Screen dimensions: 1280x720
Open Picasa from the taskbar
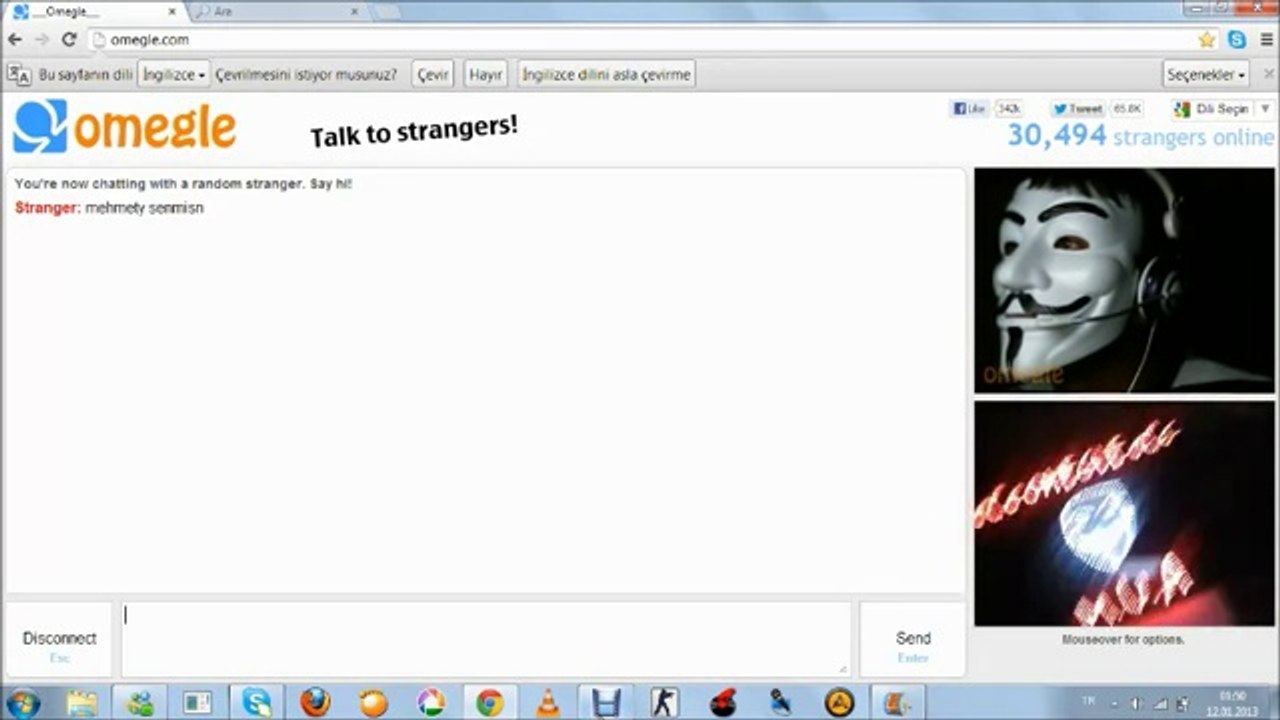click(x=431, y=702)
